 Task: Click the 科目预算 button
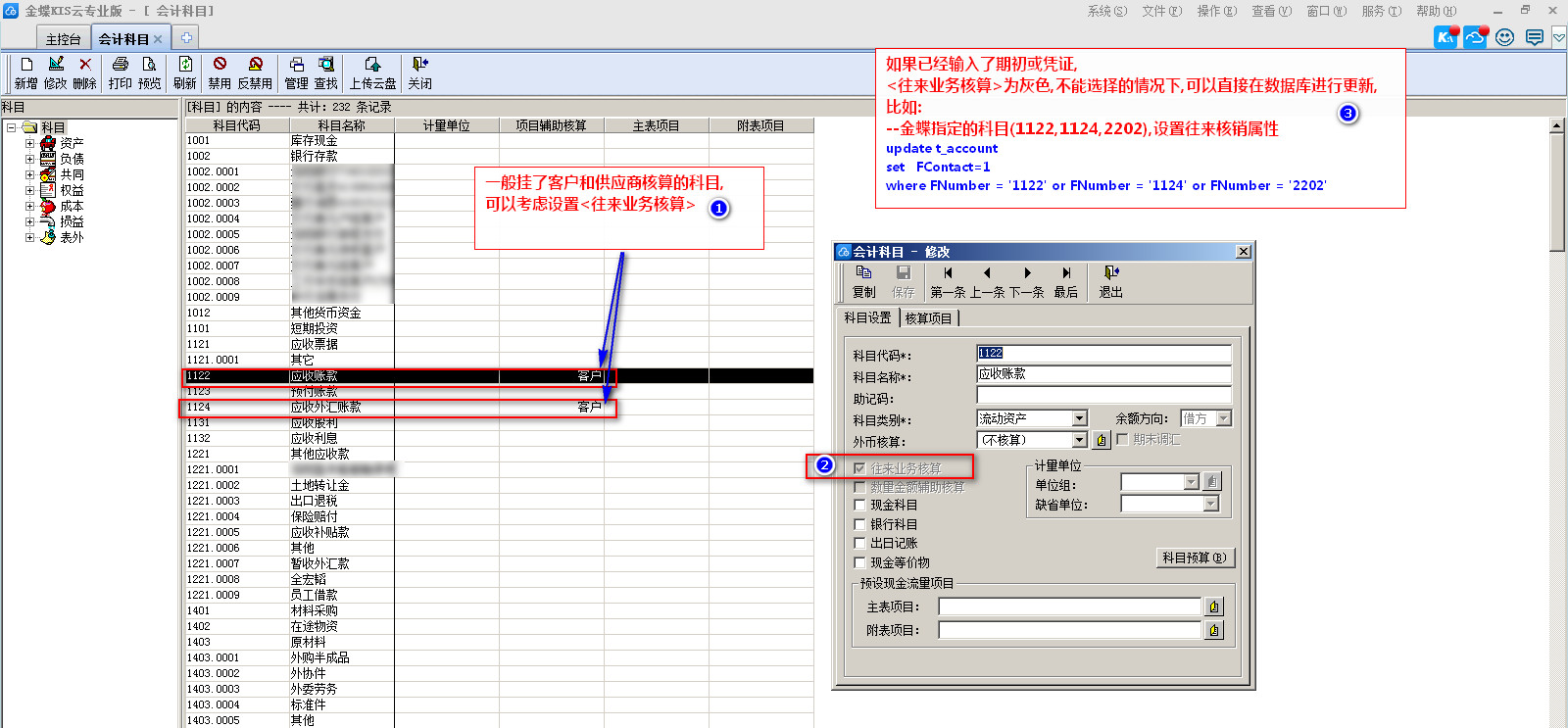(x=1194, y=558)
